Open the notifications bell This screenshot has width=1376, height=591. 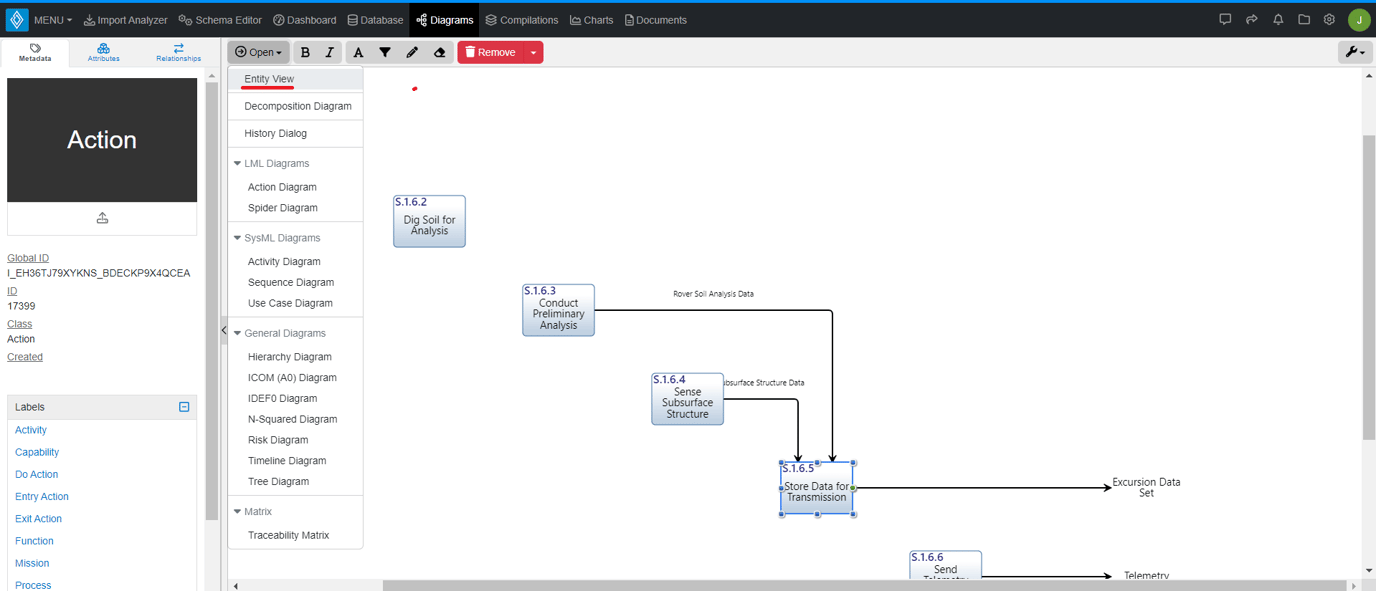pyautogui.click(x=1278, y=19)
